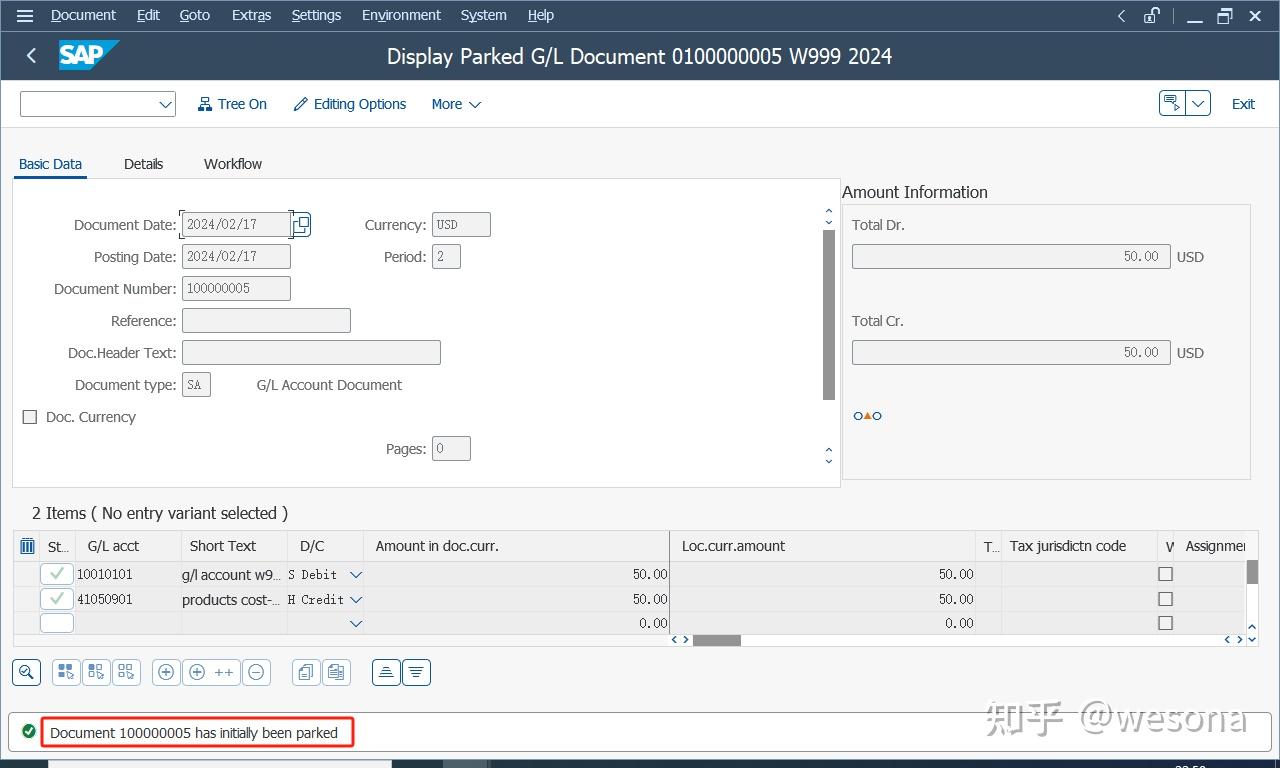The width and height of the screenshot is (1280, 768).
Task: Open the Document menu
Action: [83, 16]
